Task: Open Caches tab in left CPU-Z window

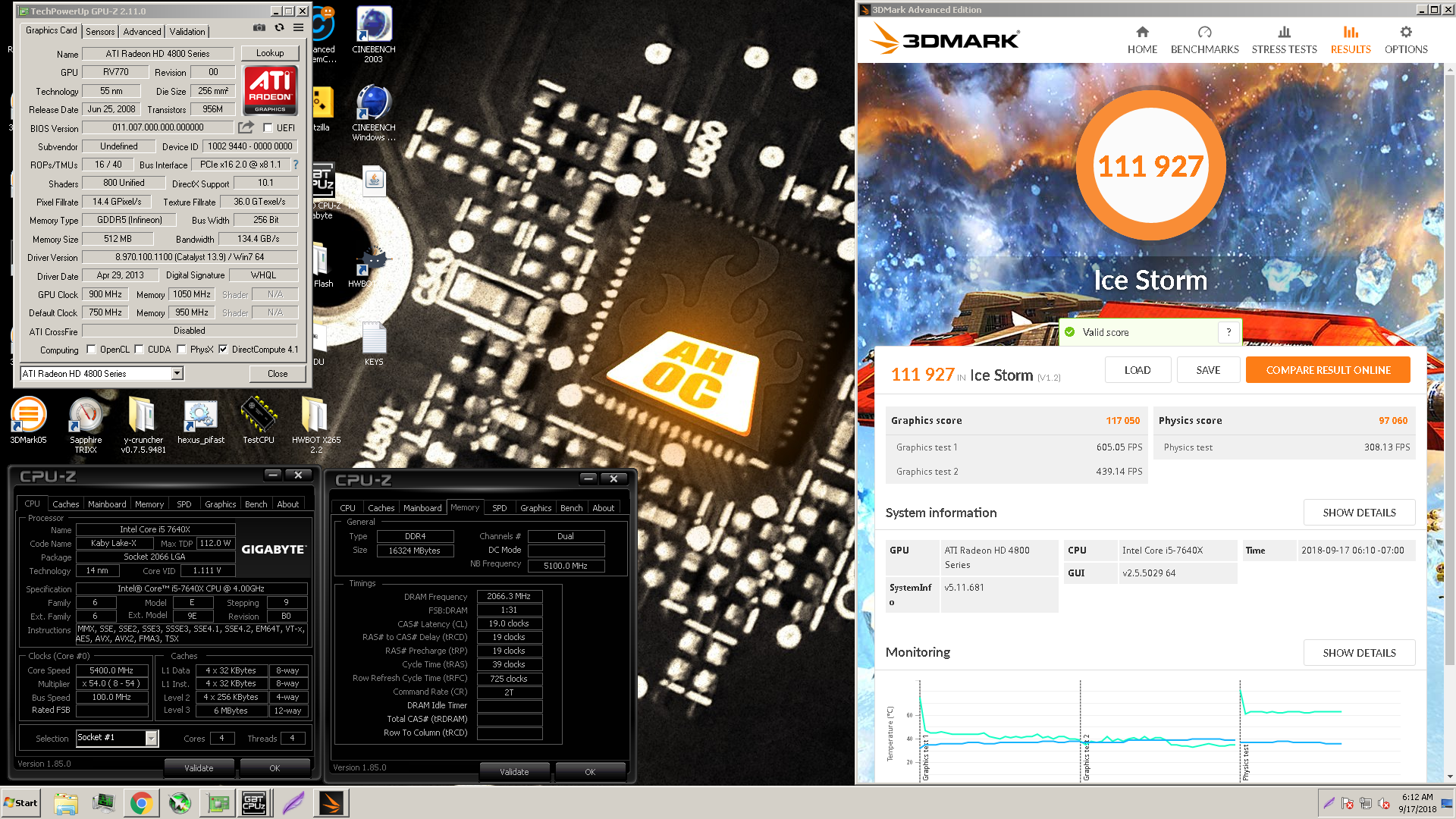Action: (x=65, y=504)
